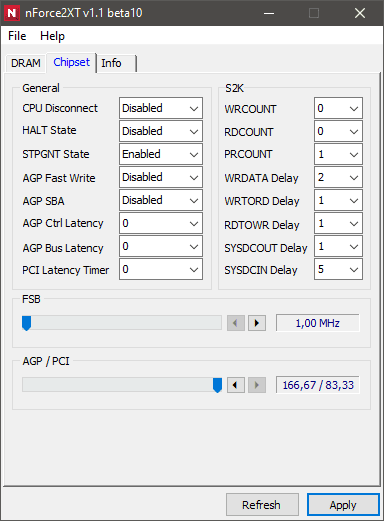
Task: Open the File menu
Action: pyautogui.click(x=17, y=36)
